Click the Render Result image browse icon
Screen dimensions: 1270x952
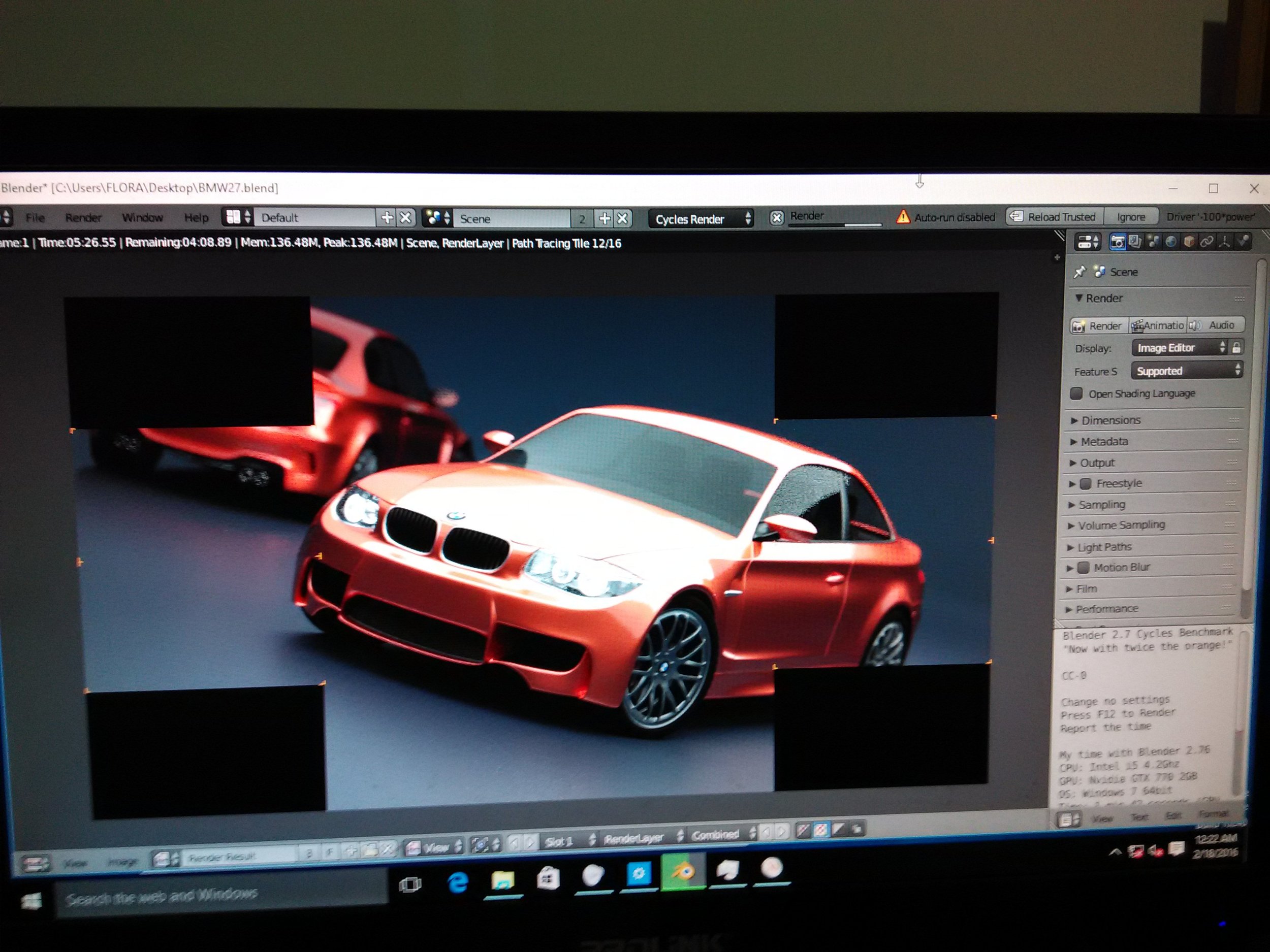(166, 859)
